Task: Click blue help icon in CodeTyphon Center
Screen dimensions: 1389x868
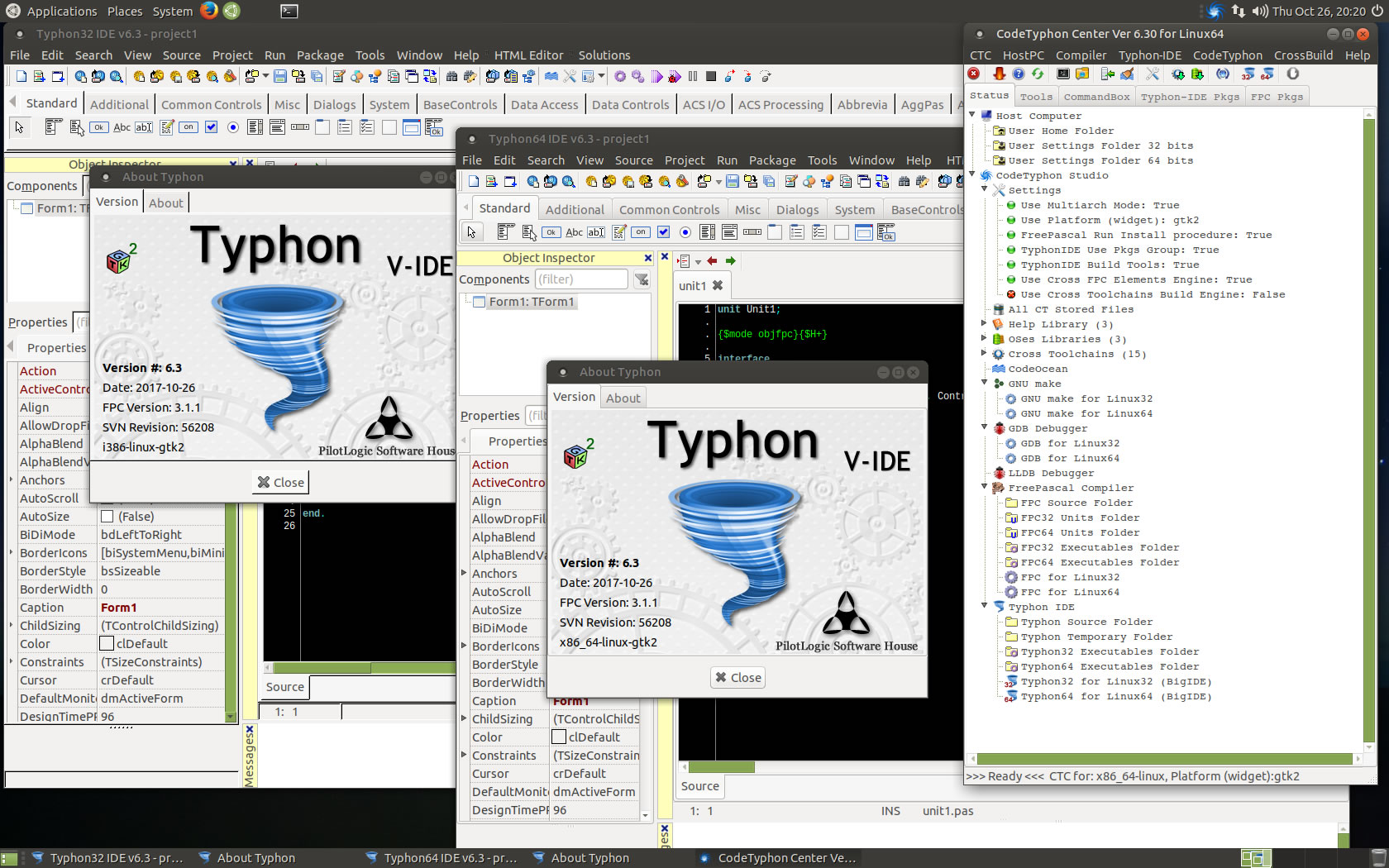Action: [1019, 74]
